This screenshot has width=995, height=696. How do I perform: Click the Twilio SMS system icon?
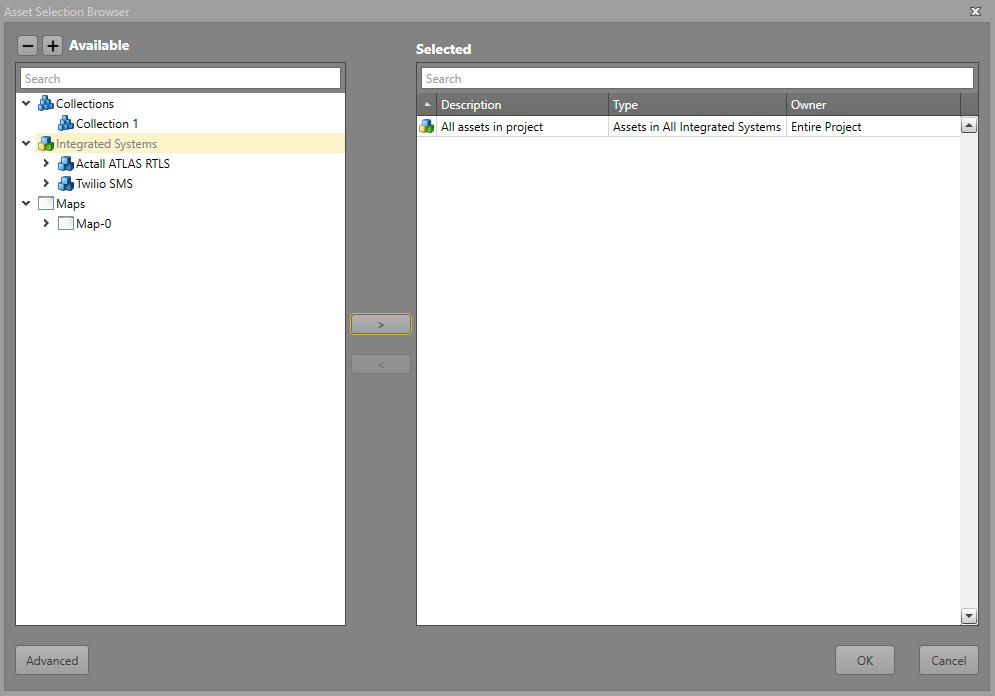(x=66, y=184)
